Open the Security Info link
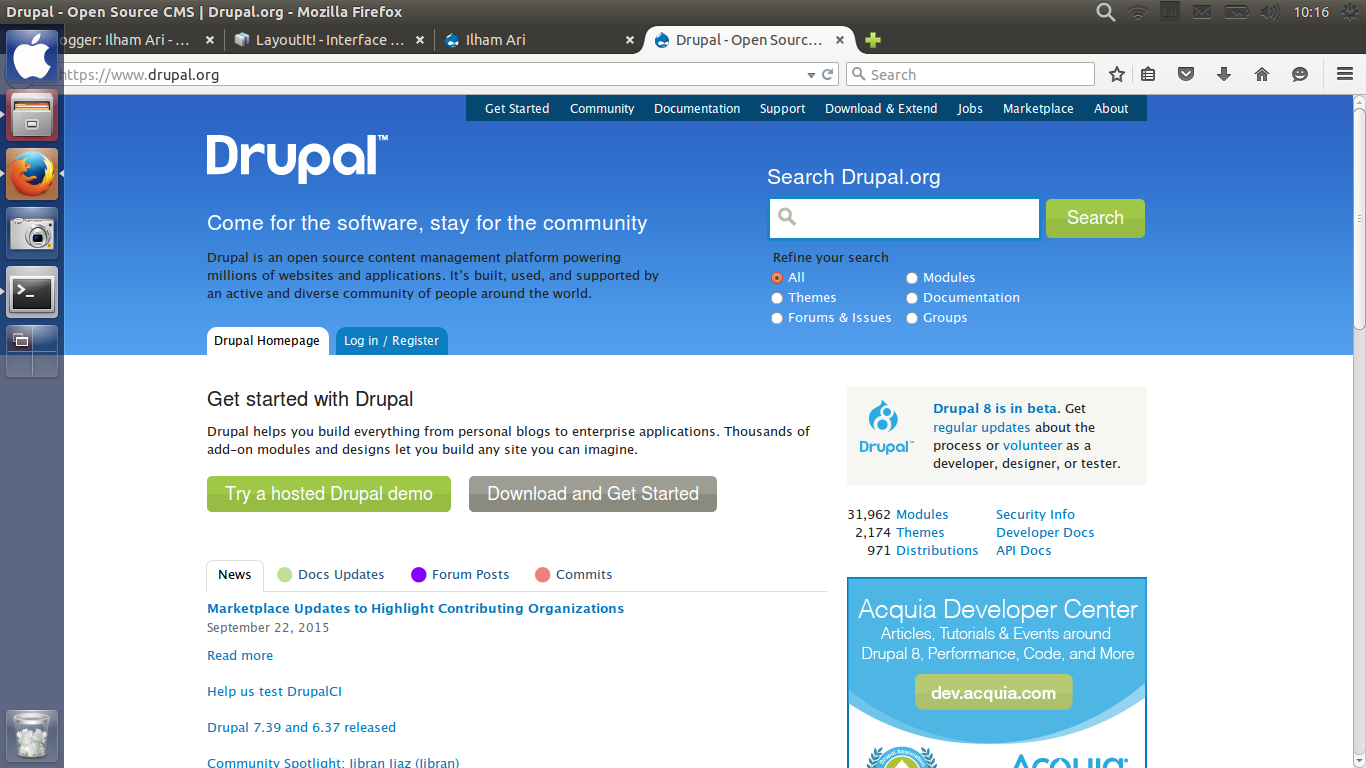 click(x=1035, y=515)
